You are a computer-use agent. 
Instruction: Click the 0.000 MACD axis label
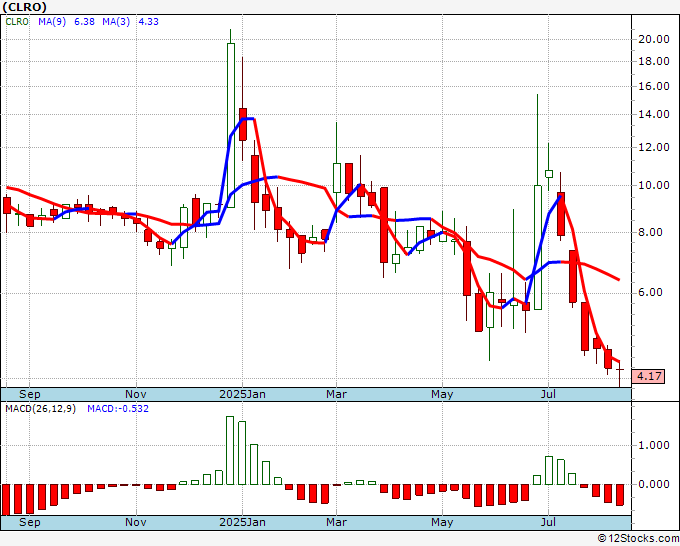654,484
